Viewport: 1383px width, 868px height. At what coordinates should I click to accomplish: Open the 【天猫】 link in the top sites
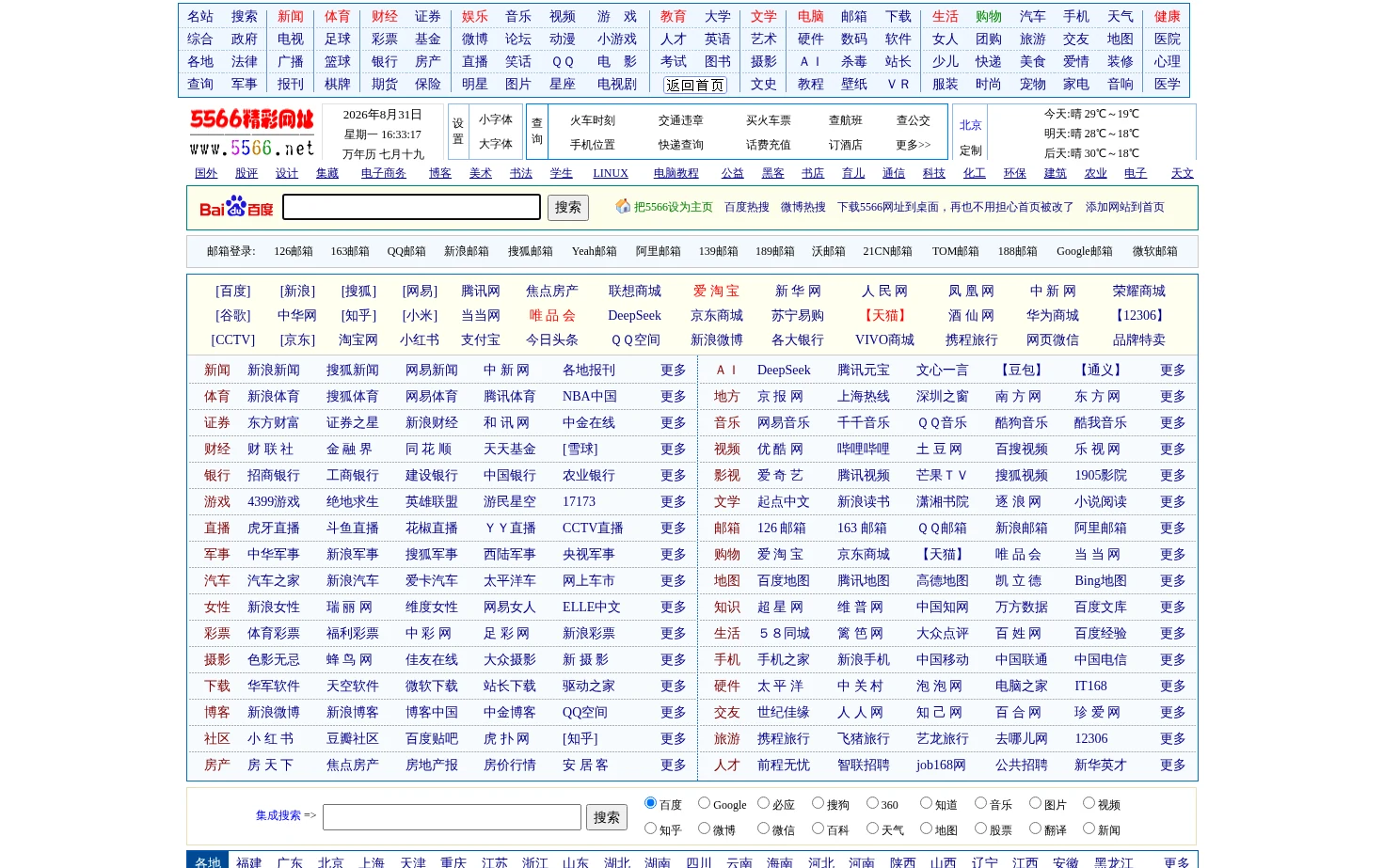[x=884, y=316]
